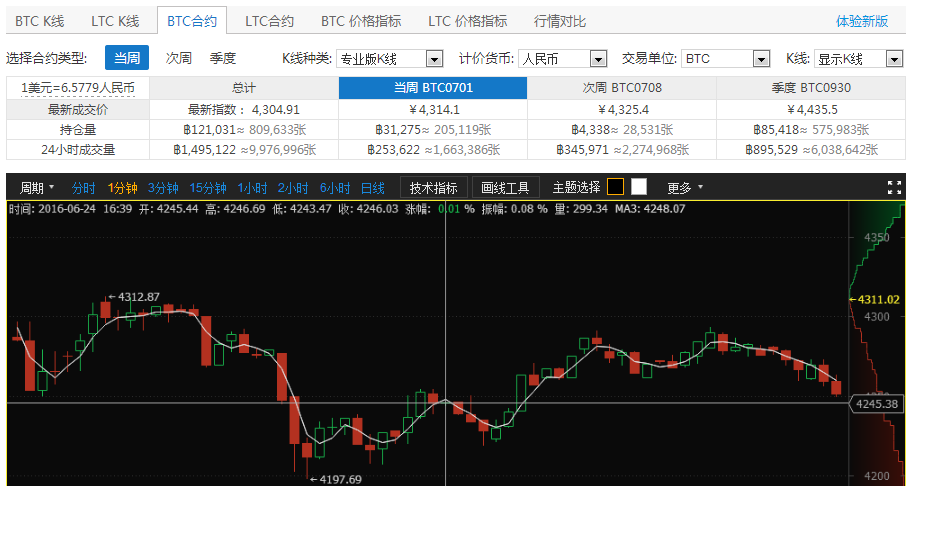Switch to the BTC K线 tab

click(x=40, y=22)
